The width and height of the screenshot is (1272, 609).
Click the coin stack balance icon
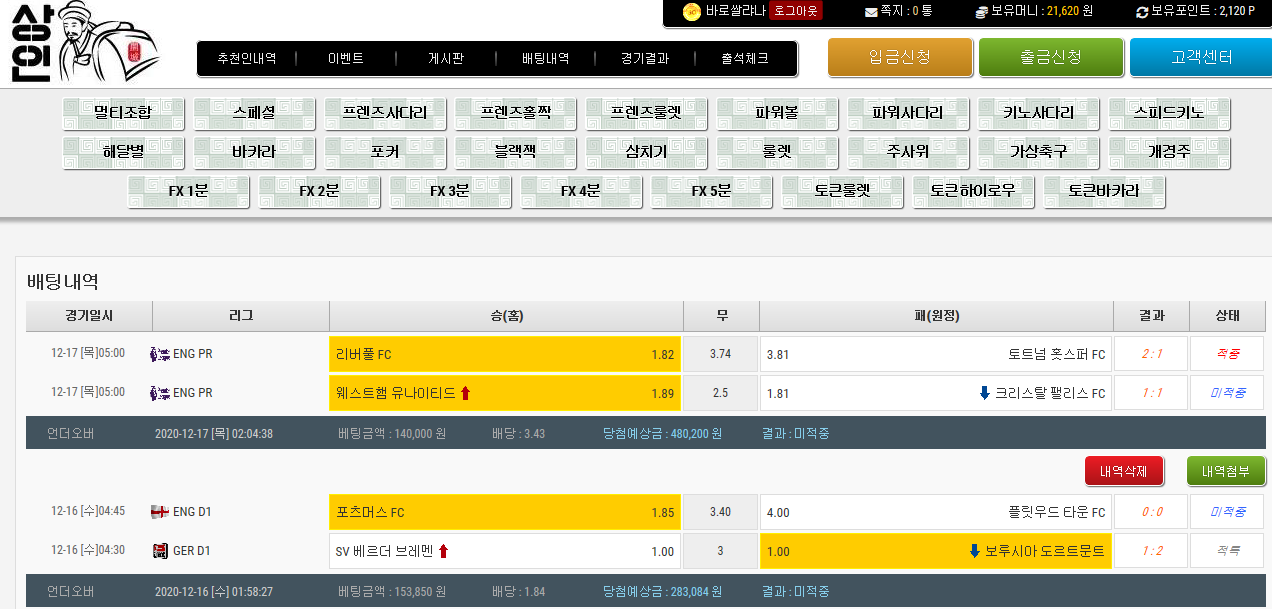982,12
